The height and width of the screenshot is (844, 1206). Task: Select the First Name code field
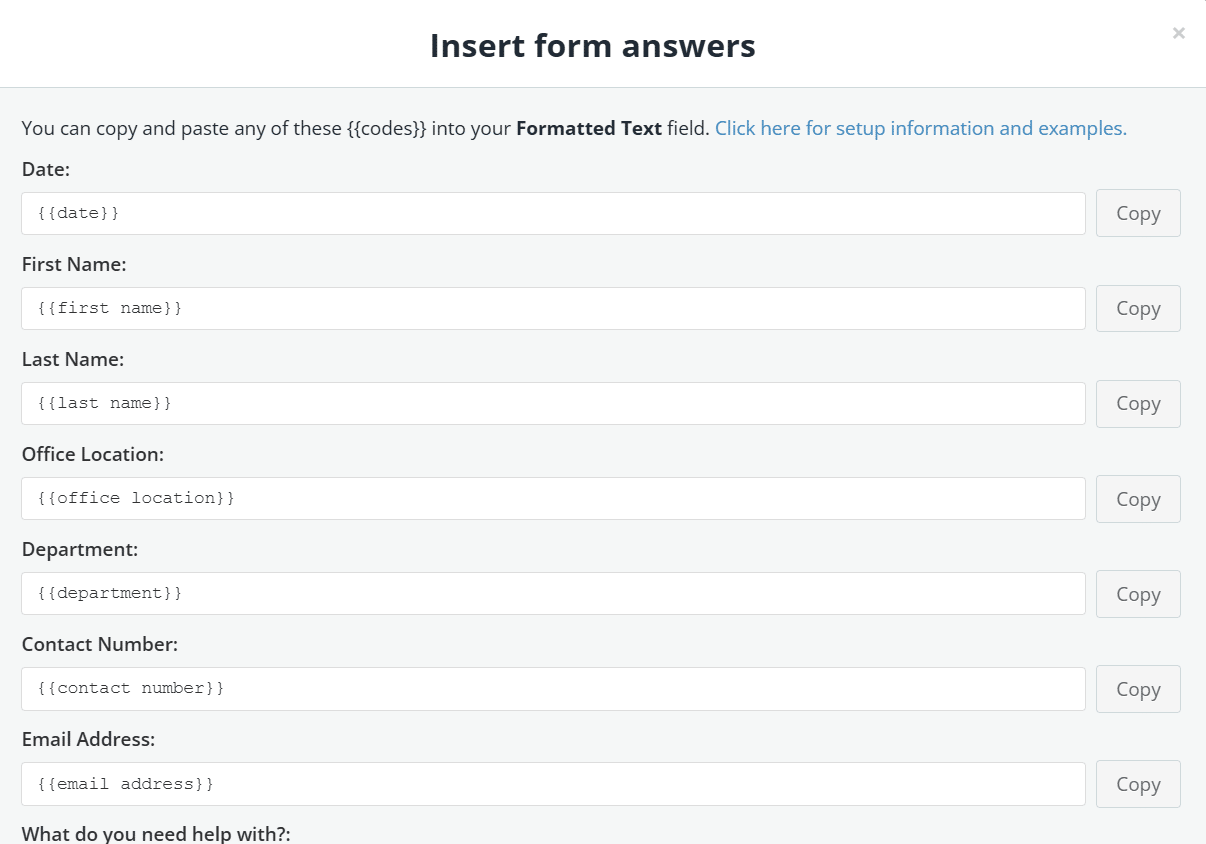tap(553, 308)
